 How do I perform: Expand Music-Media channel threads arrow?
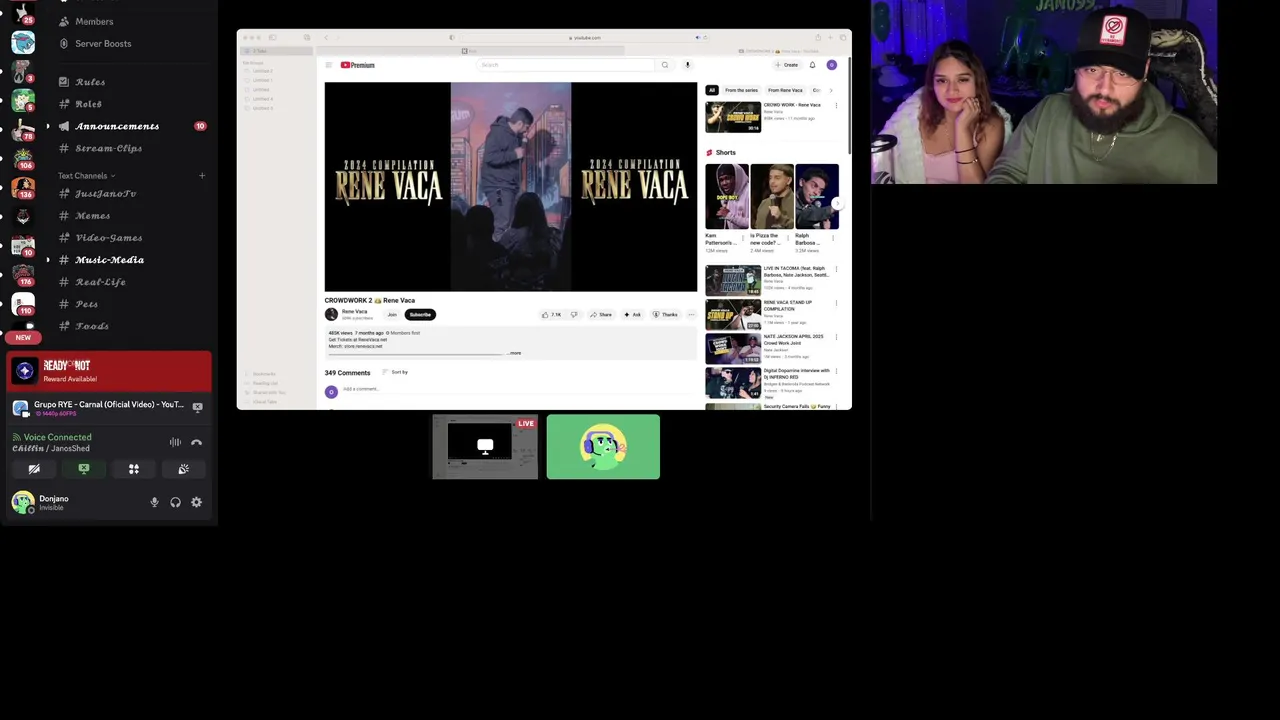[47, 260]
